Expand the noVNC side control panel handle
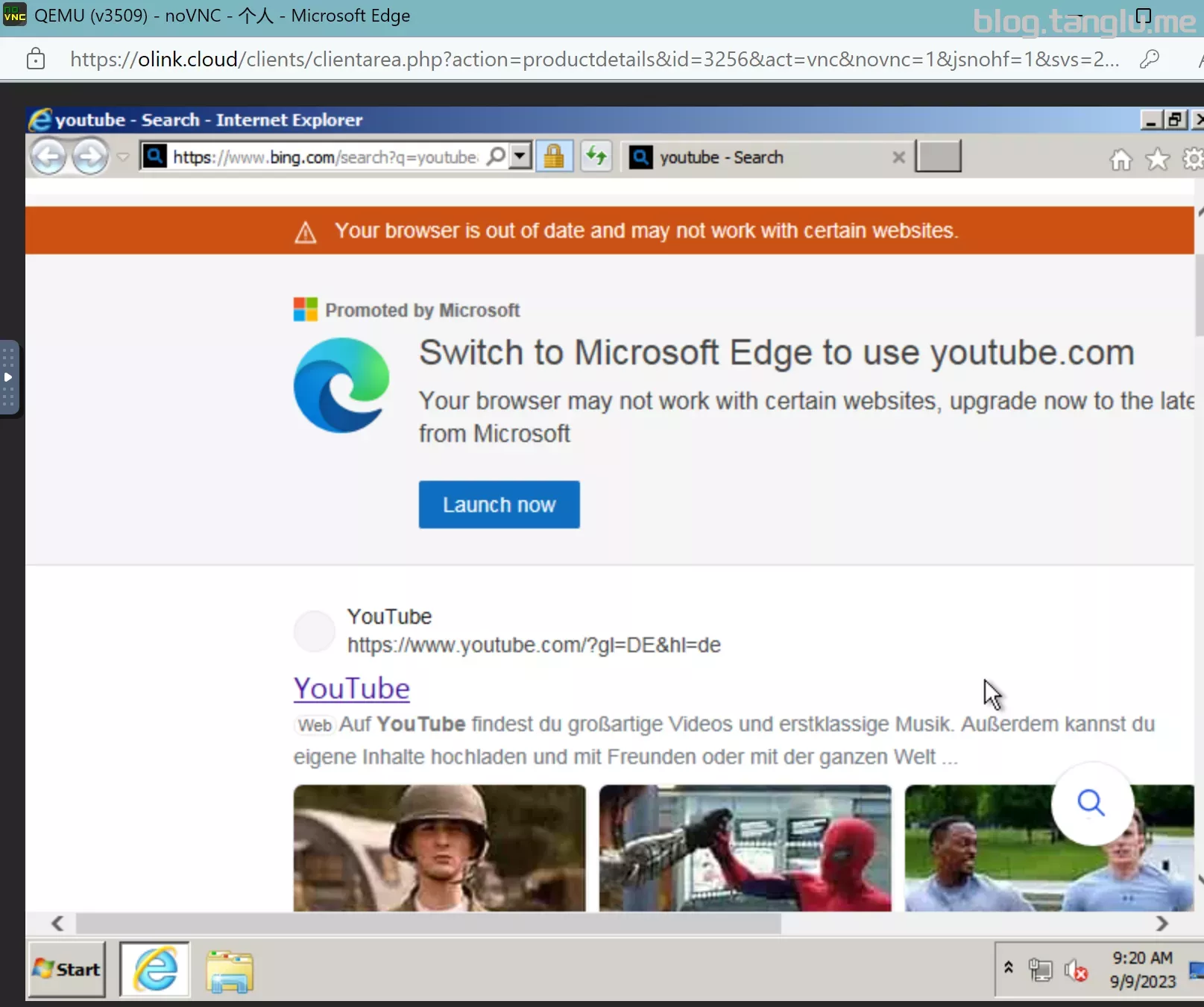 click(9, 377)
